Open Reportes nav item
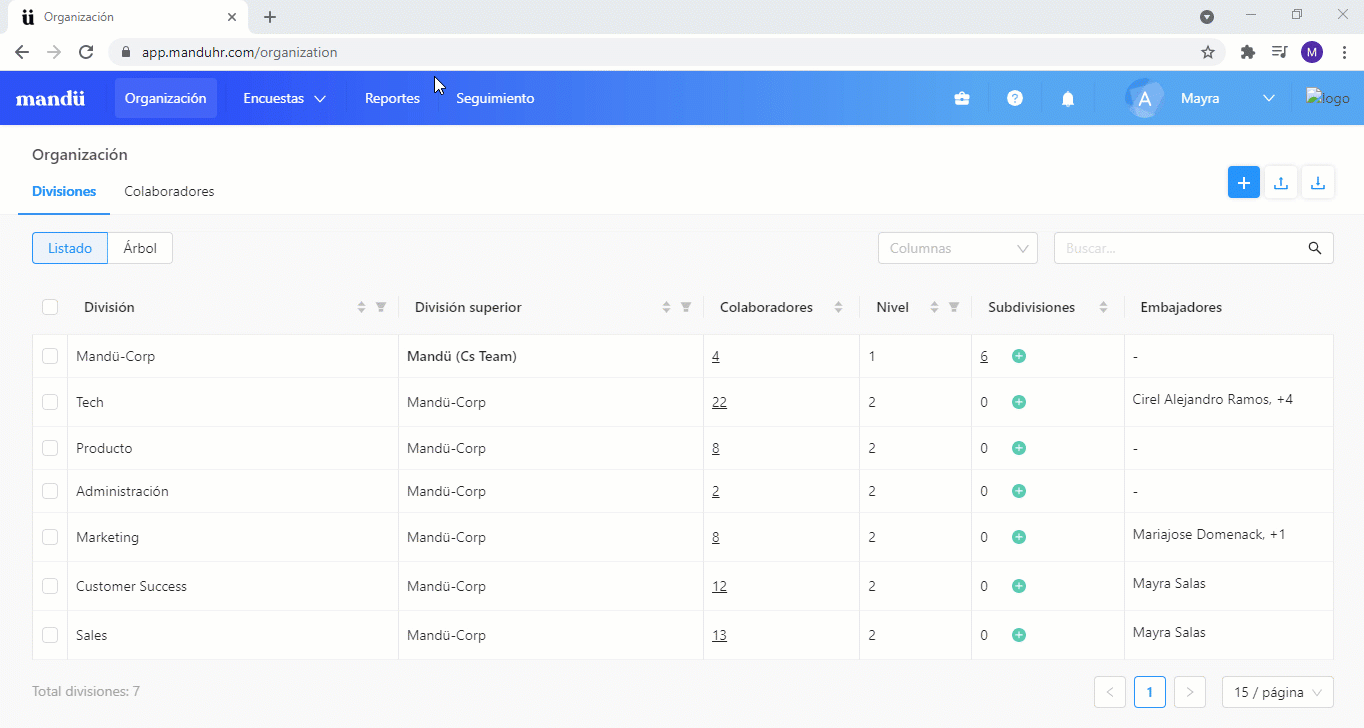This screenshot has width=1364, height=728. pyautogui.click(x=392, y=98)
